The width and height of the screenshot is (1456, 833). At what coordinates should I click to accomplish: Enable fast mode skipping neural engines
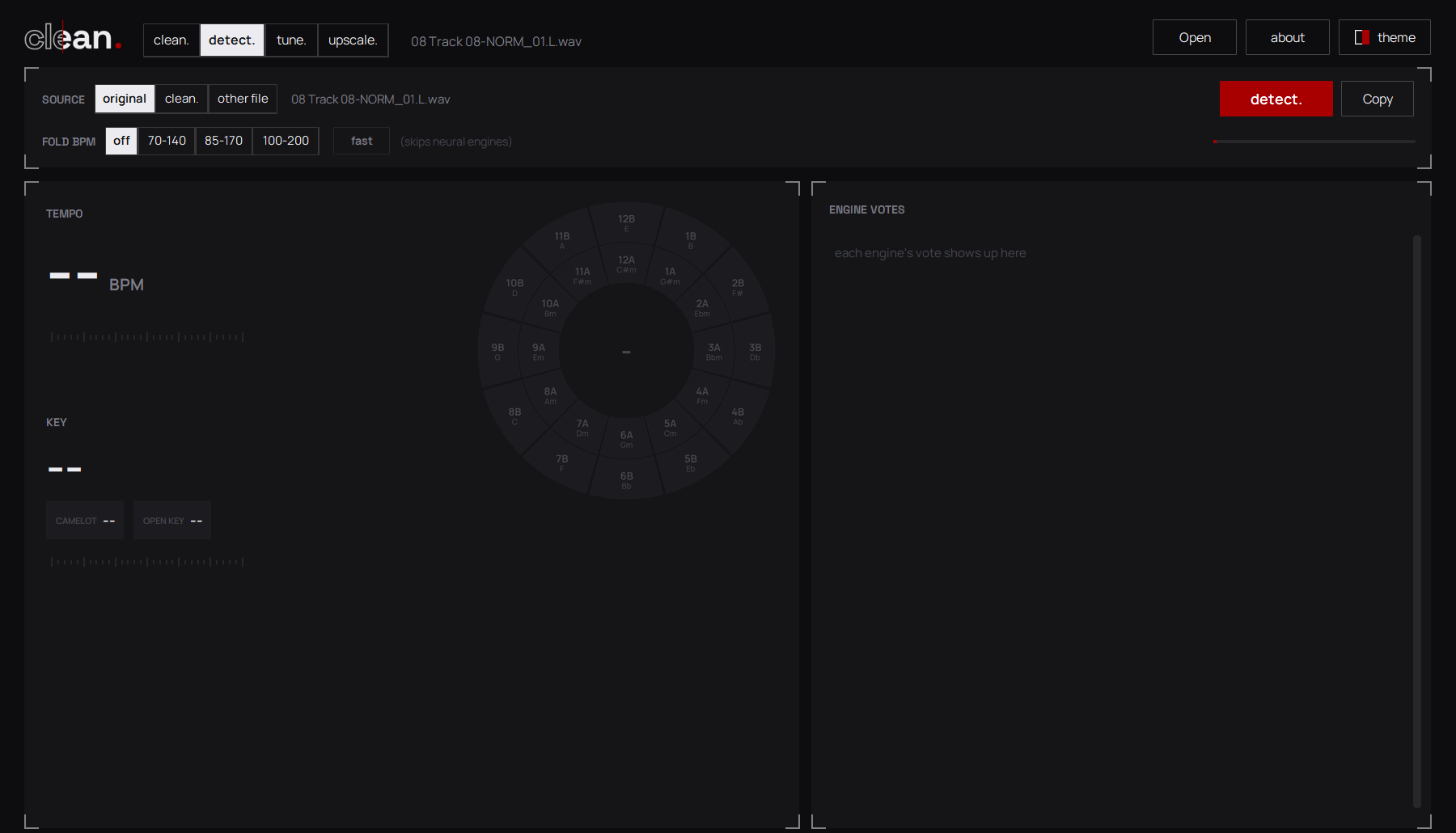click(362, 141)
